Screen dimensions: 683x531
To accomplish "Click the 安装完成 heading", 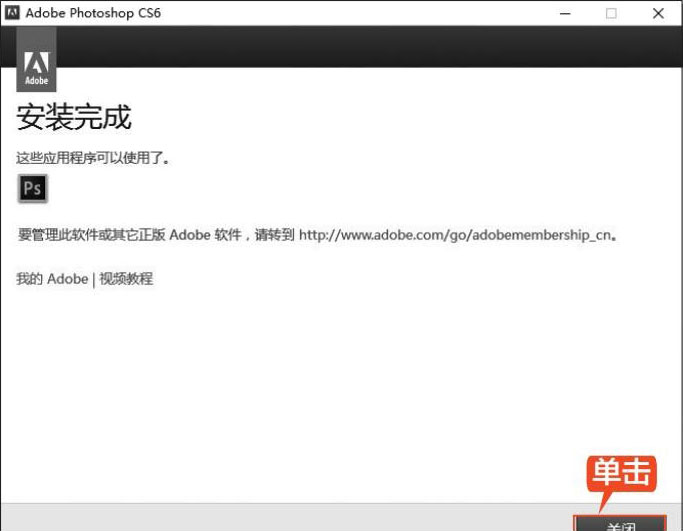I will click(x=74, y=117).
